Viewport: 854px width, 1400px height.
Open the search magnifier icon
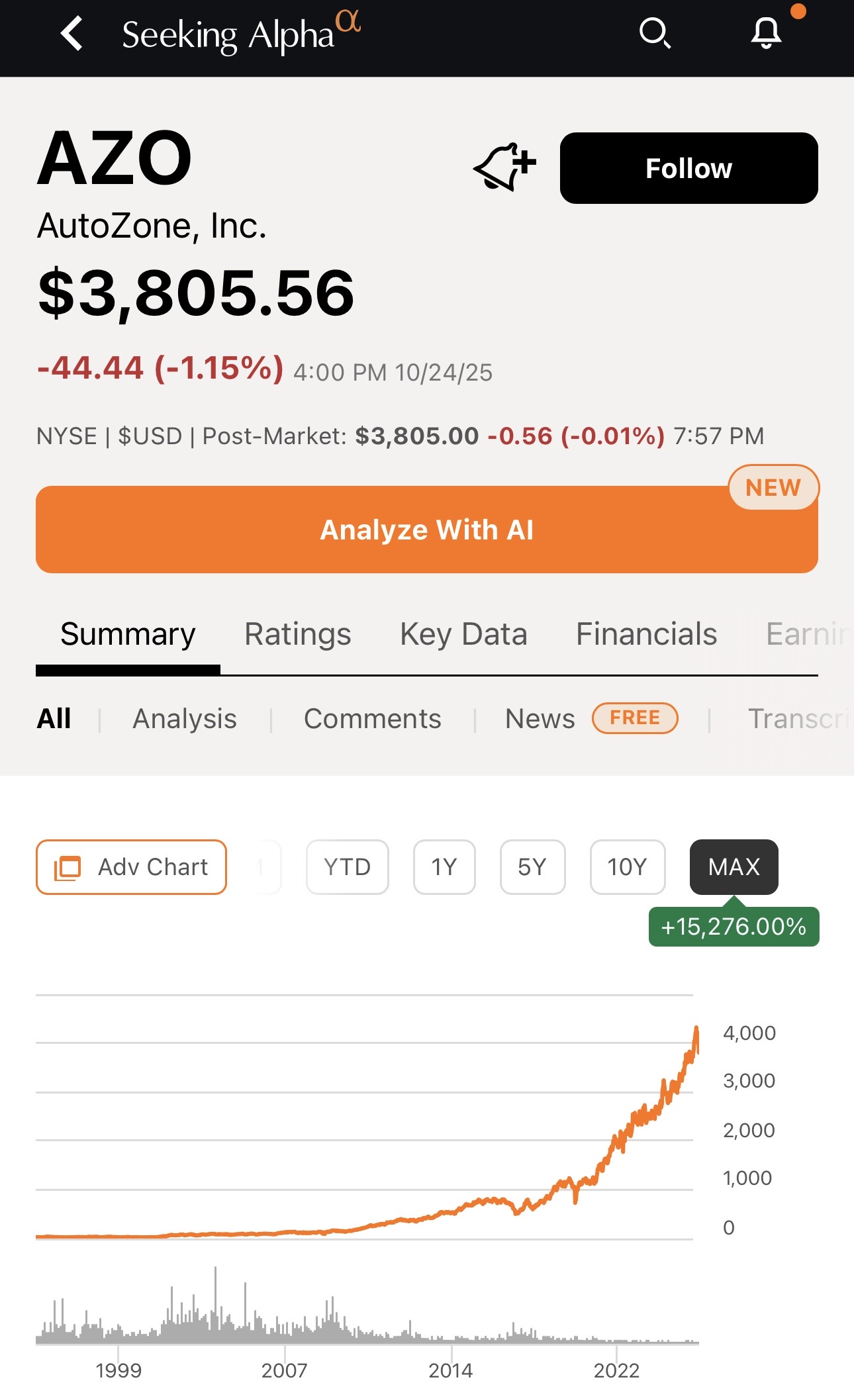click(655, 33)
